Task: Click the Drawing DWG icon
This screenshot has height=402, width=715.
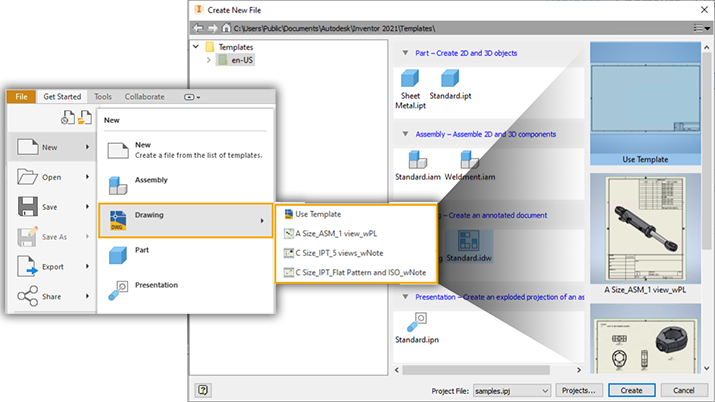Action: (x=118, y=220)
